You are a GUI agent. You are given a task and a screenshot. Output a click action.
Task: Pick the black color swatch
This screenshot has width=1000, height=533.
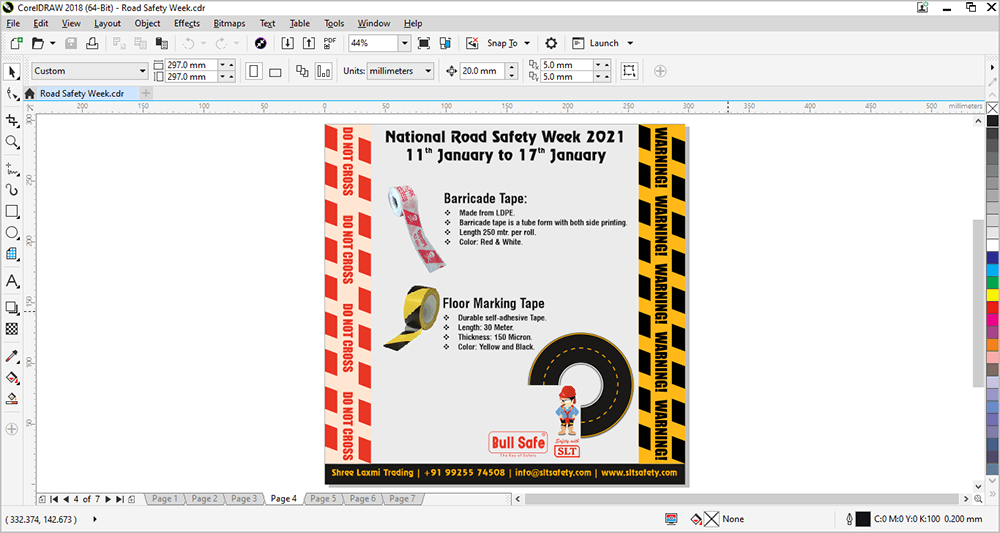(x=993, y=120)
